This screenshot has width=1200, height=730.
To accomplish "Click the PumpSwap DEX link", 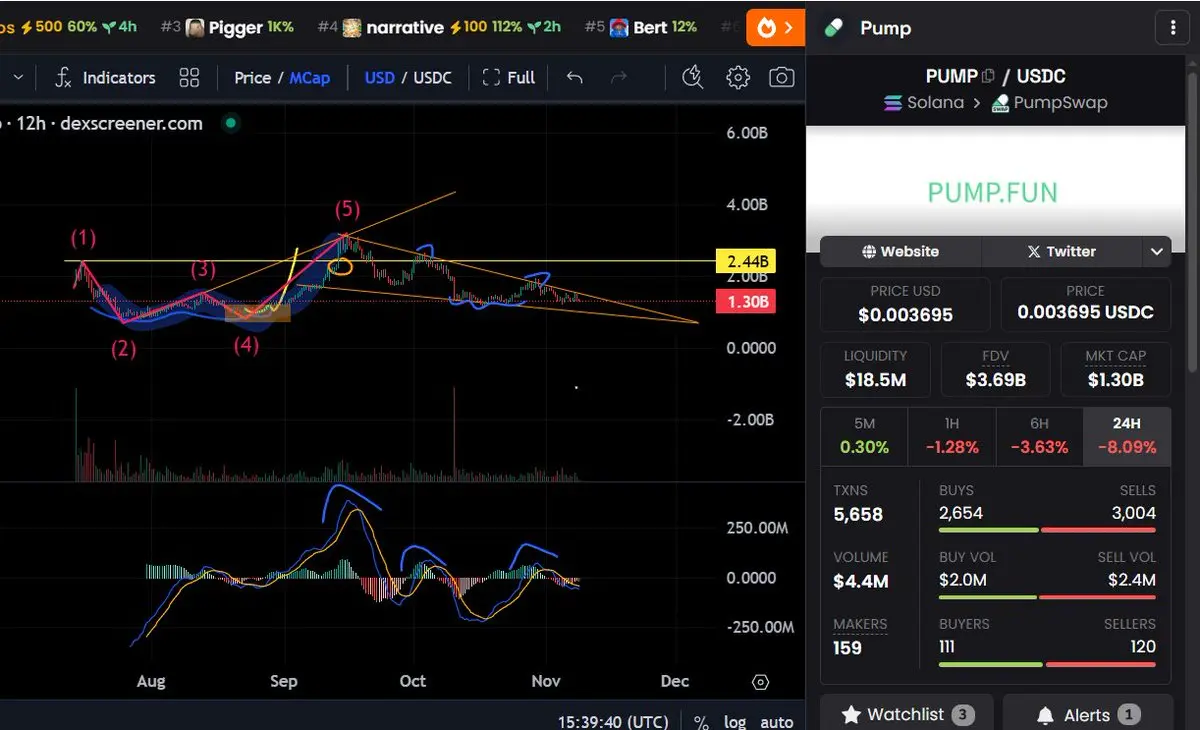I will (1049, 102).
